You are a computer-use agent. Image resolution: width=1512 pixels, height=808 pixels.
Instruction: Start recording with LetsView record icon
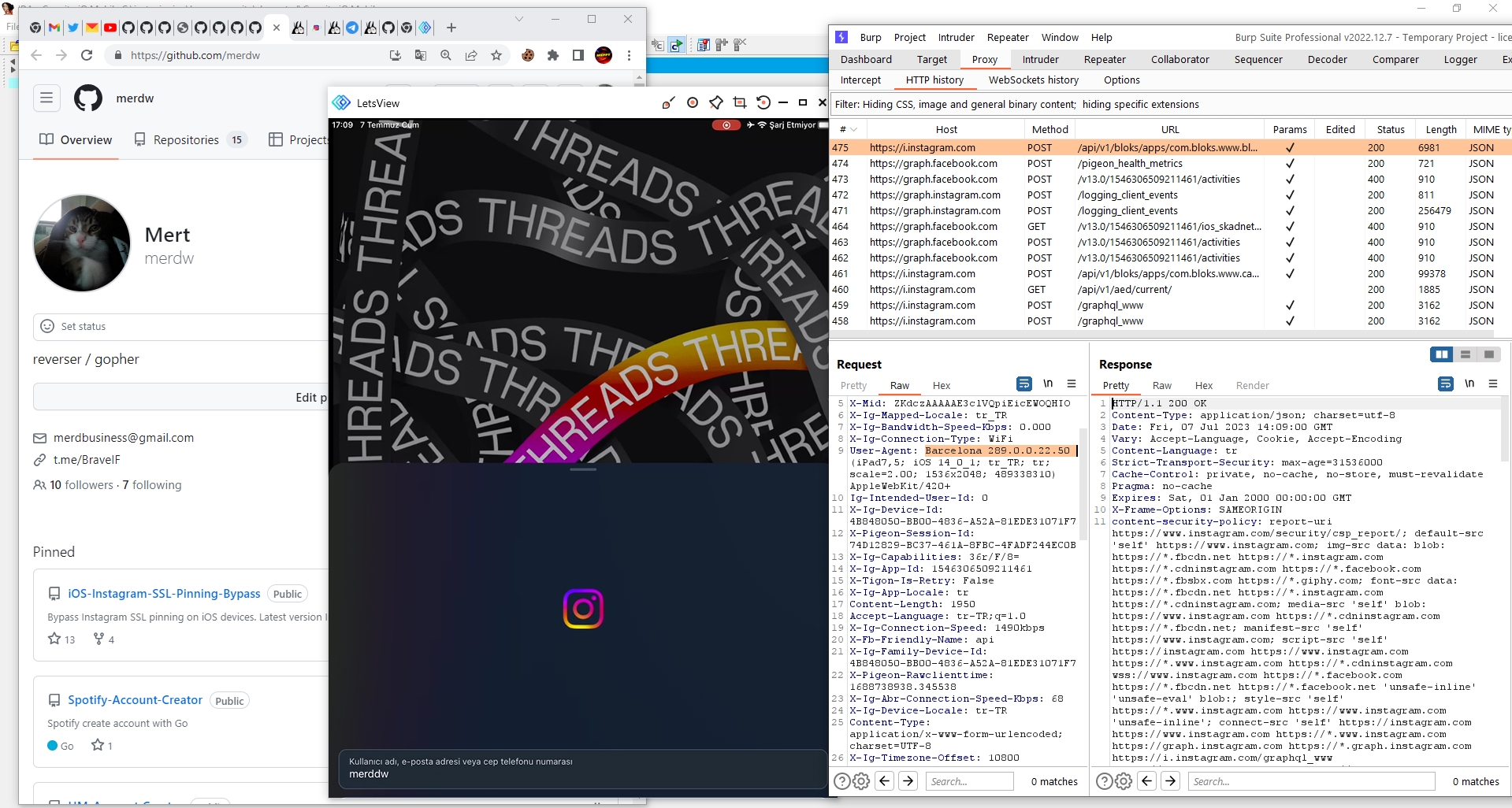pos(693,103)
